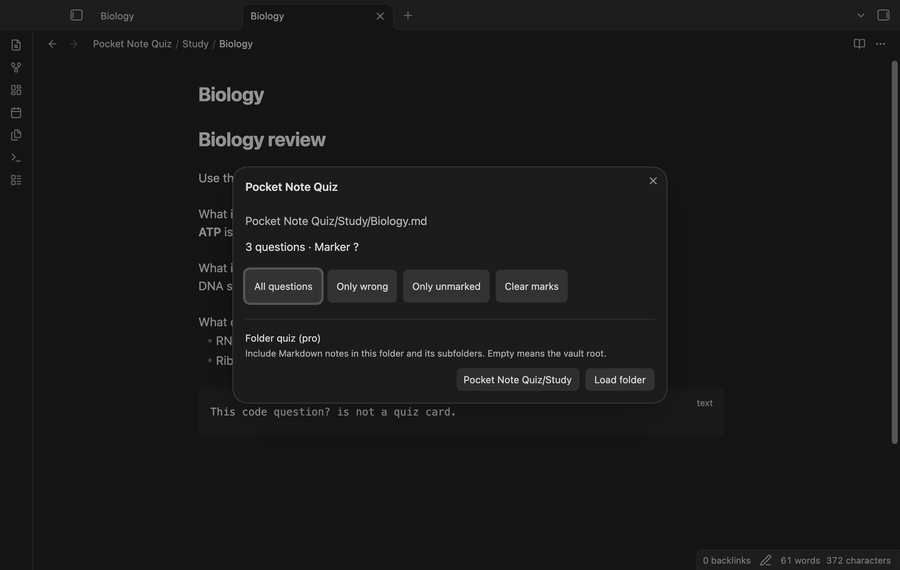This screenshot has height=570, width=900.
Task: Choose the Only unmarked option
Action: [x=446, y=286]
